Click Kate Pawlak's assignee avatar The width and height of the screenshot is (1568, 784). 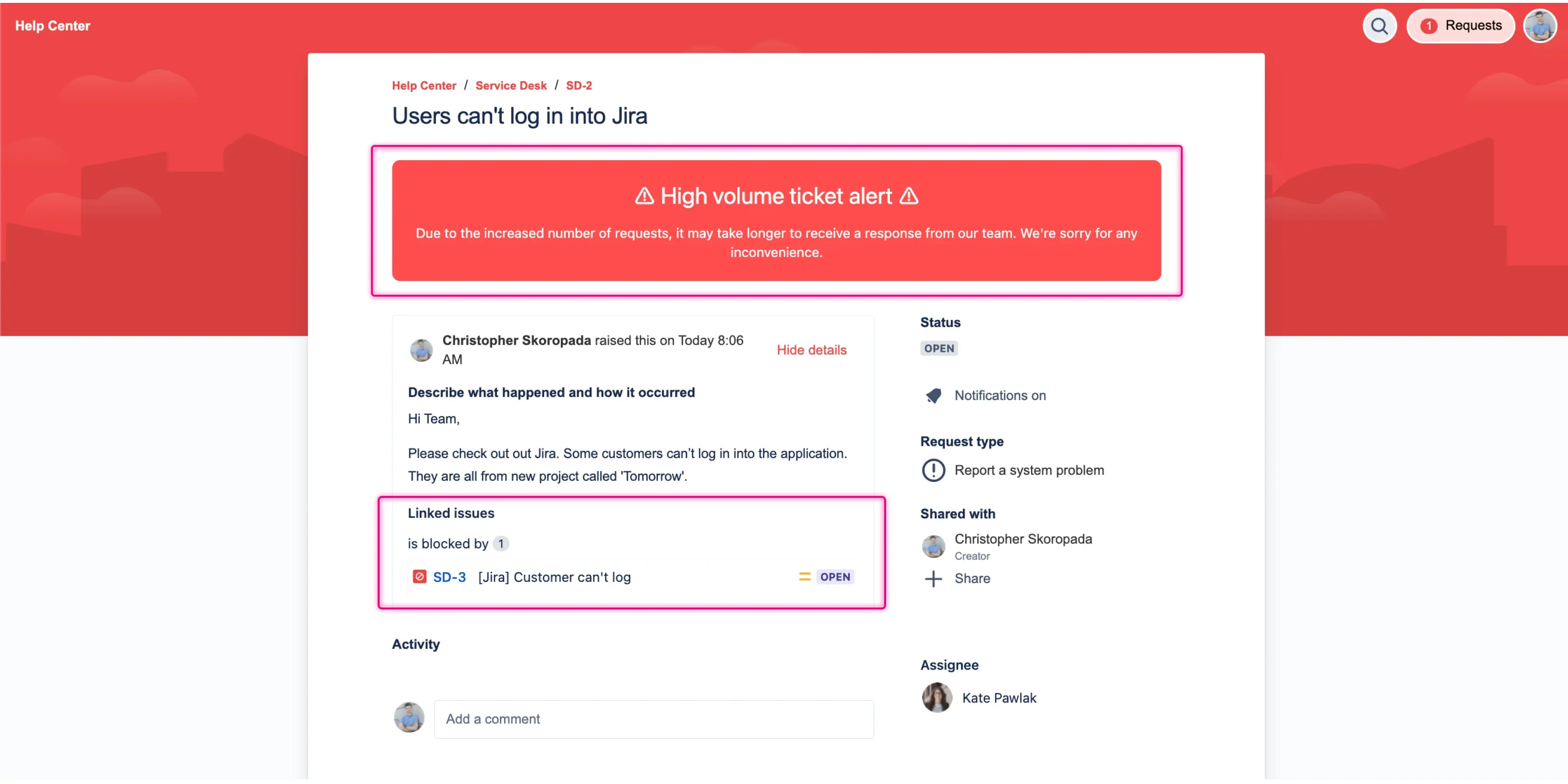[937, 698]
